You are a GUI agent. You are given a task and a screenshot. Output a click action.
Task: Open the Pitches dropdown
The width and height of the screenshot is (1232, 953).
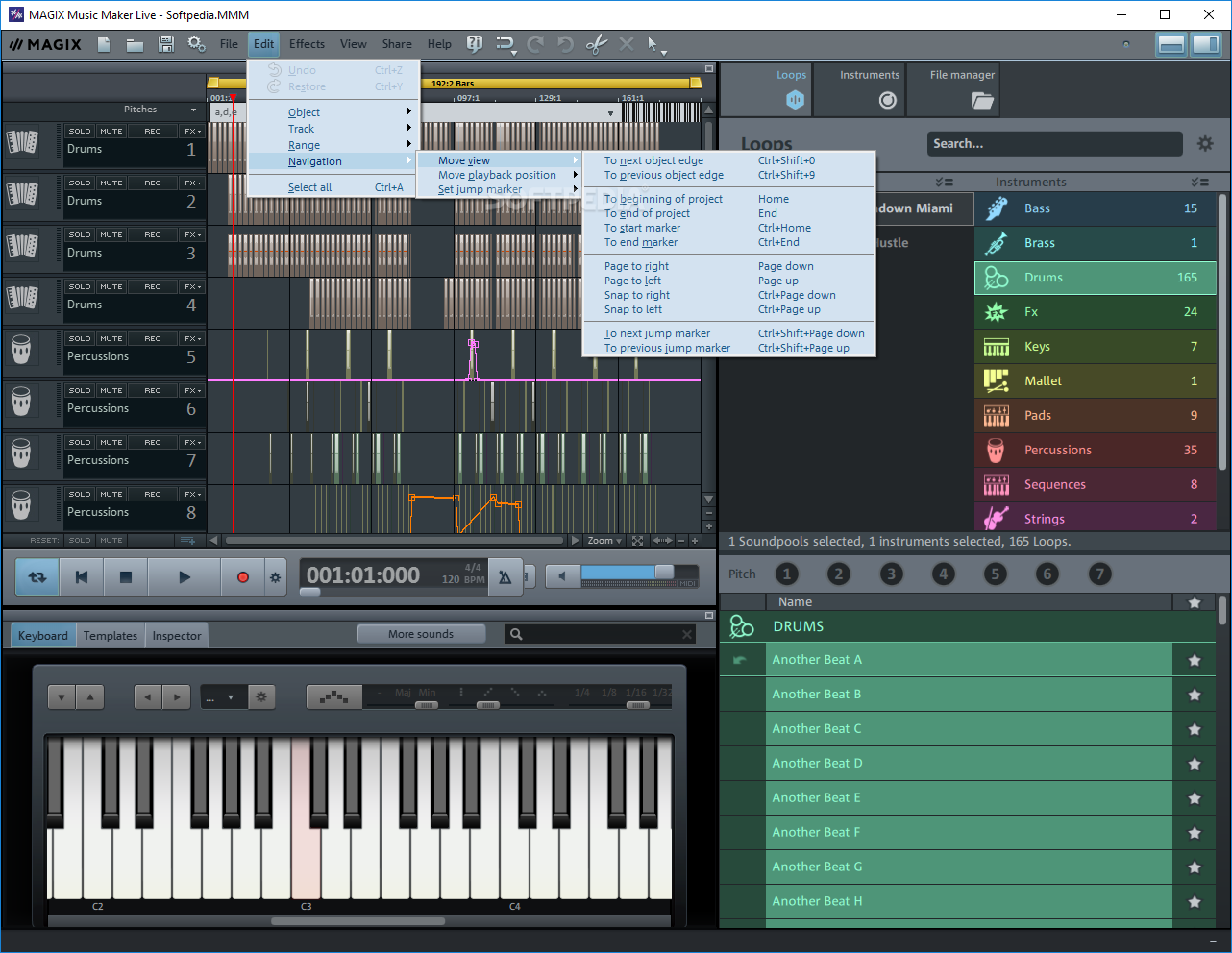click(x=159, y=110)
